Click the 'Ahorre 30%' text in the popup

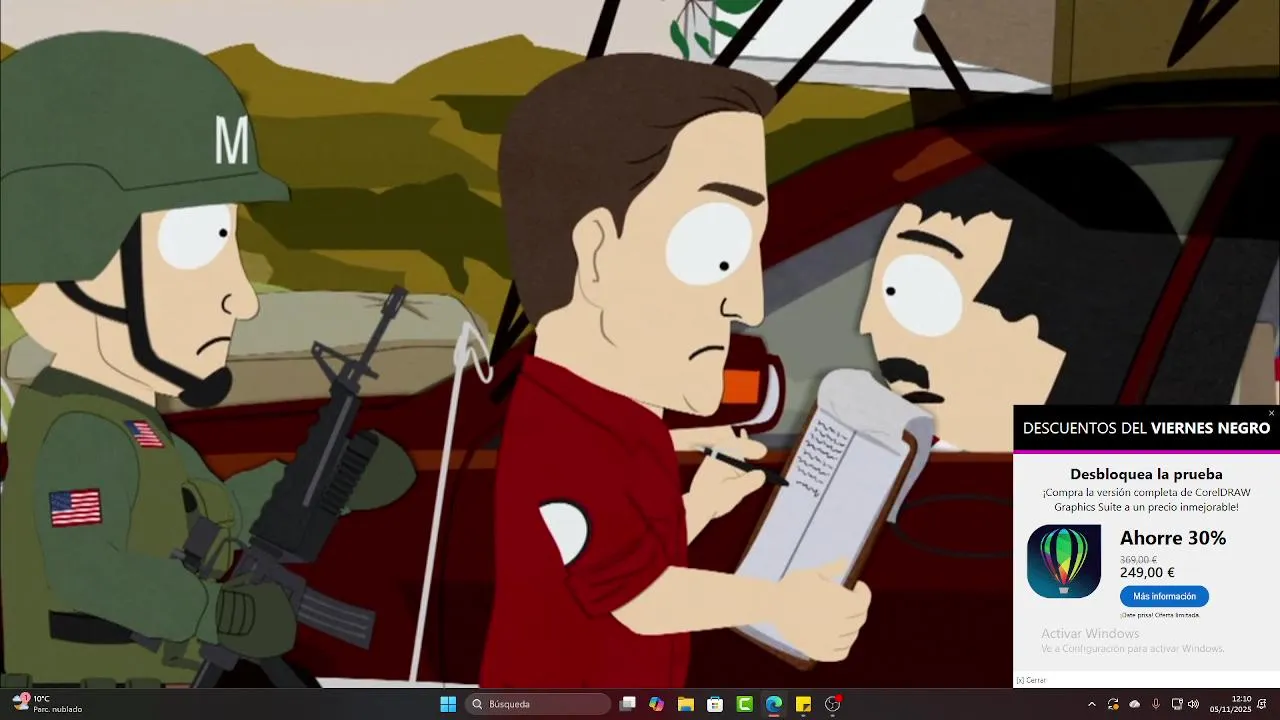1173,538
